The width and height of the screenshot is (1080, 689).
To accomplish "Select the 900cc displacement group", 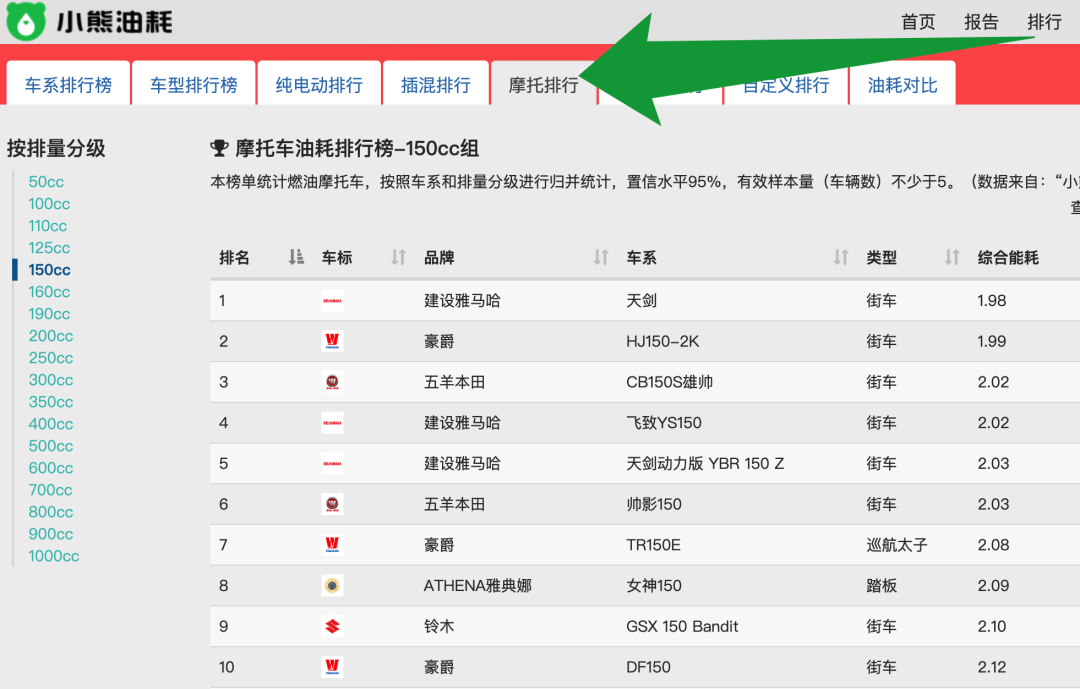I will point(50,535).
